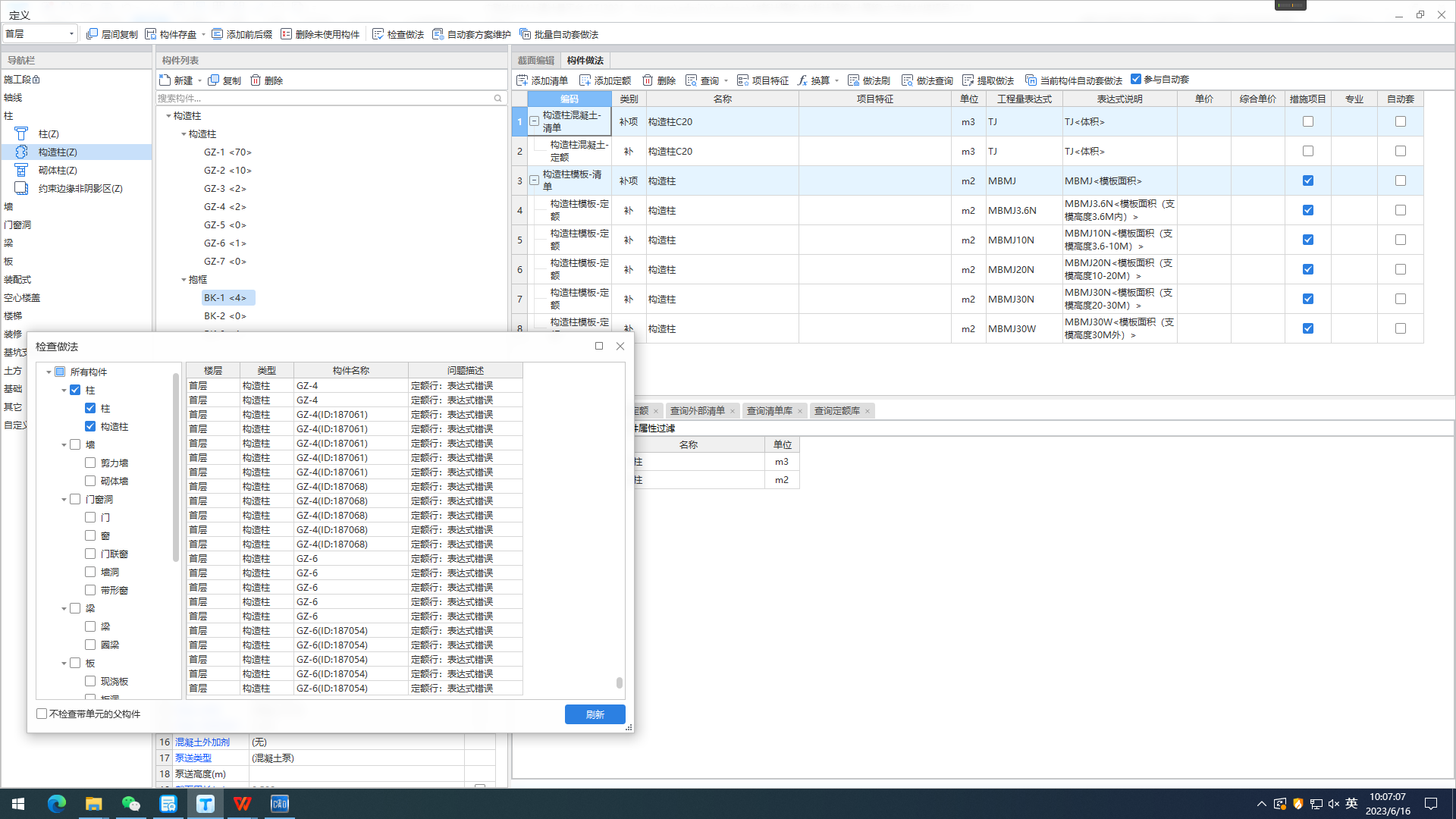The width and height of the screenshot is (1456, 819).
Task: Open File Explorer from the taskbar
Action: (x=93, y=804)
